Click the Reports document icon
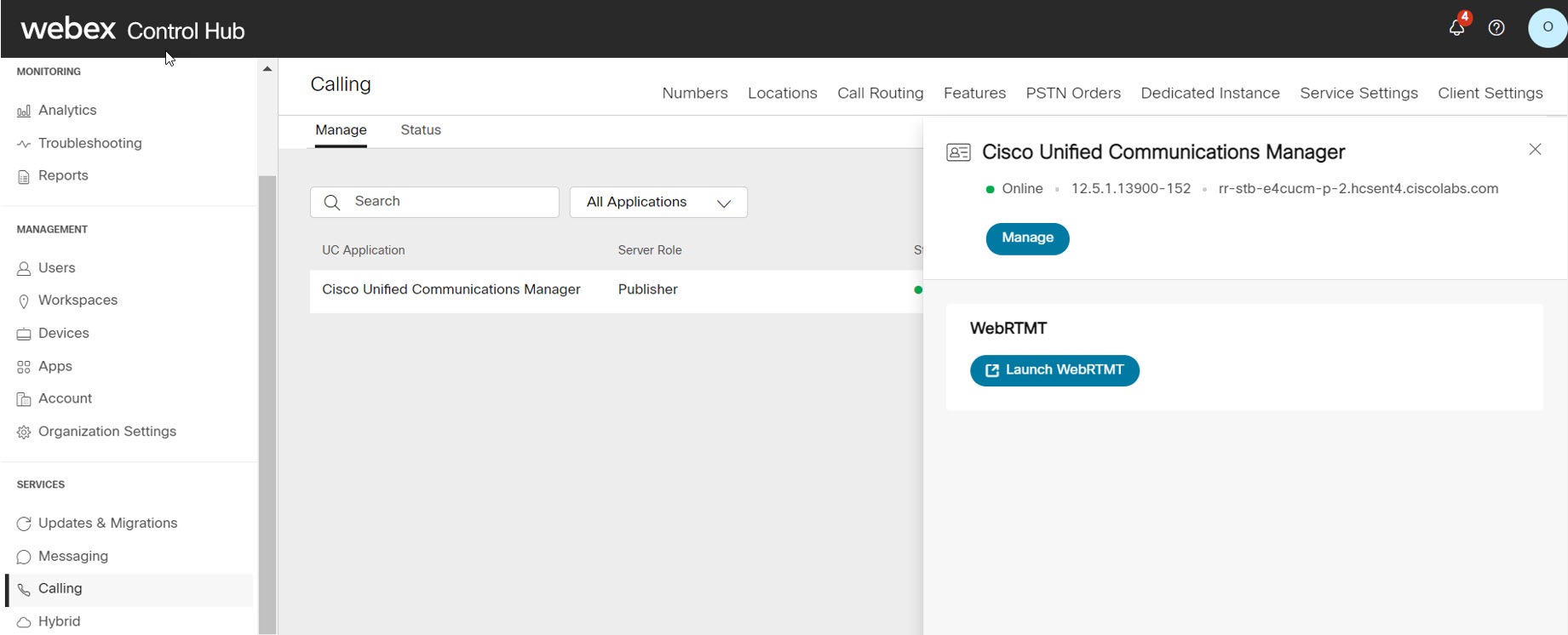Image resolution: width=1568 pixels, height=635 pixels. point(24,176)
